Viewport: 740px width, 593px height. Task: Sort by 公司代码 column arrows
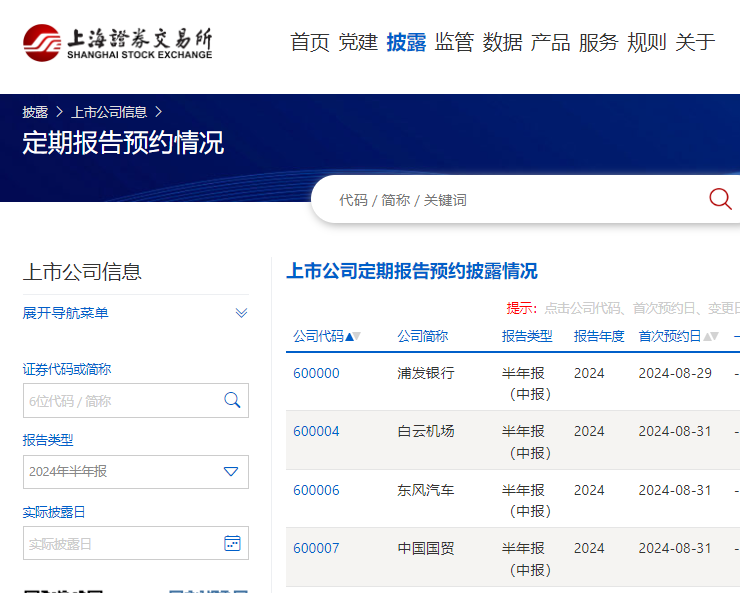353,336
